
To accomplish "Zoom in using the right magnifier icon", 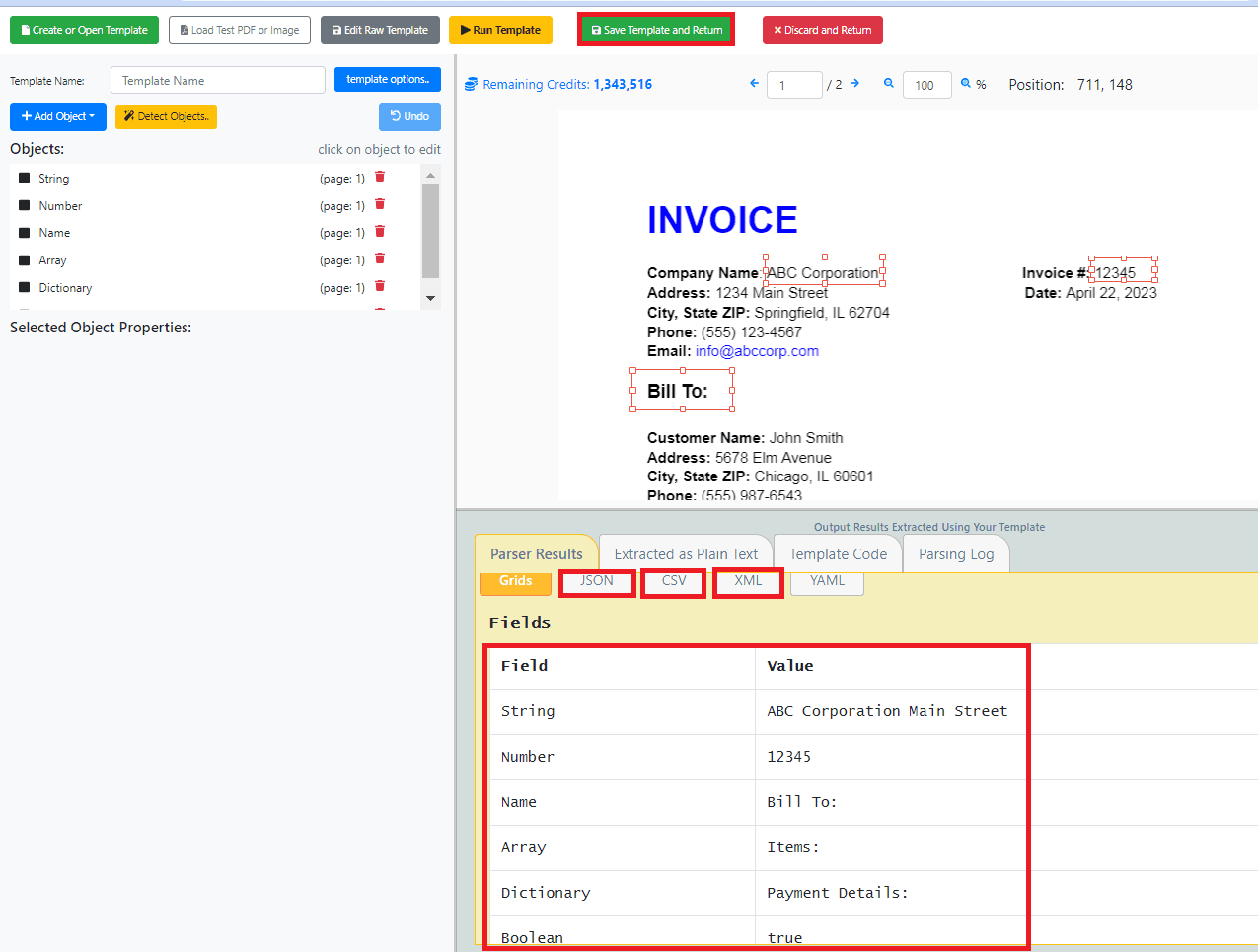I will pos(966,84).
